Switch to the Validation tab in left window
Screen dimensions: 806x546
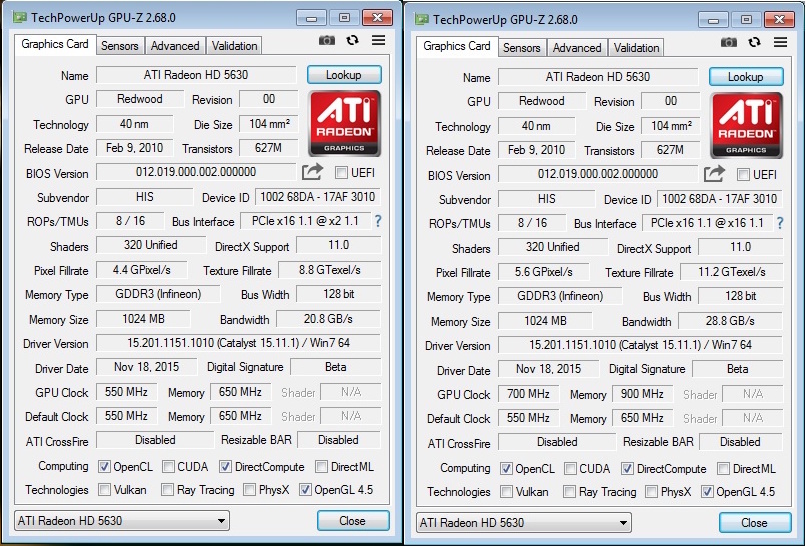[x=234, y=46]
